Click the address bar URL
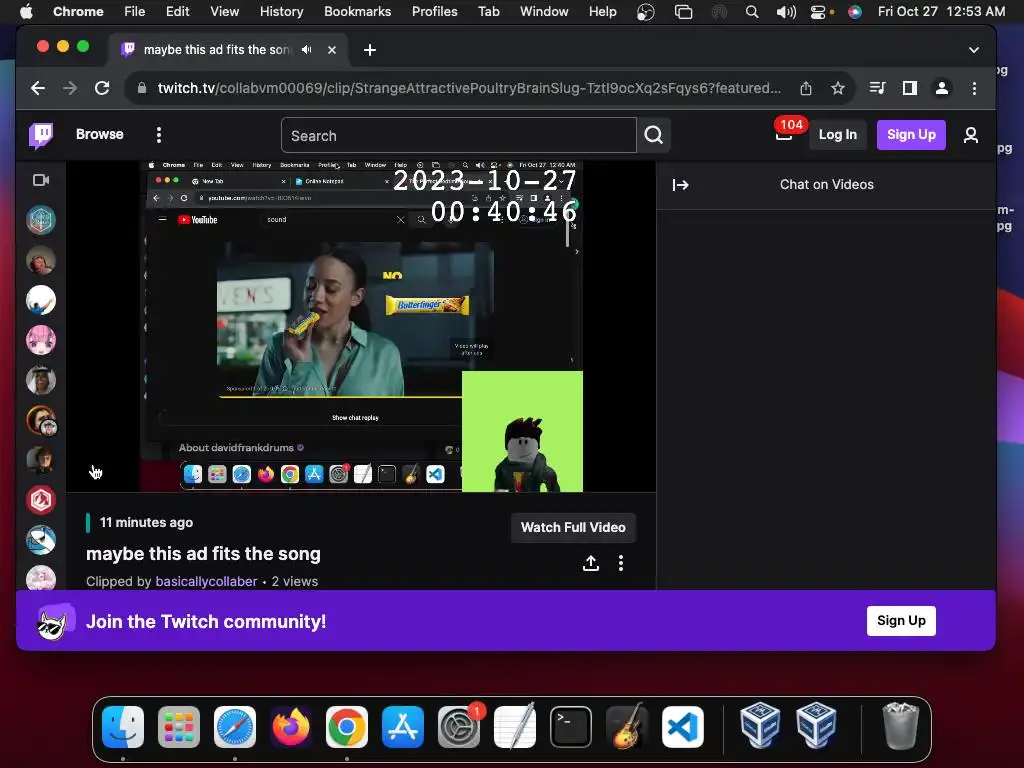Viewport: 1024px width, 768px height. (469, 88)
